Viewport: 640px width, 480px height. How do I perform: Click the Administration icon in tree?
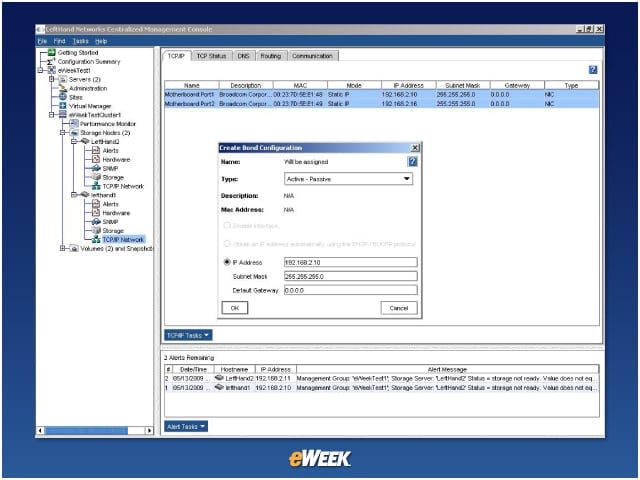63,88
